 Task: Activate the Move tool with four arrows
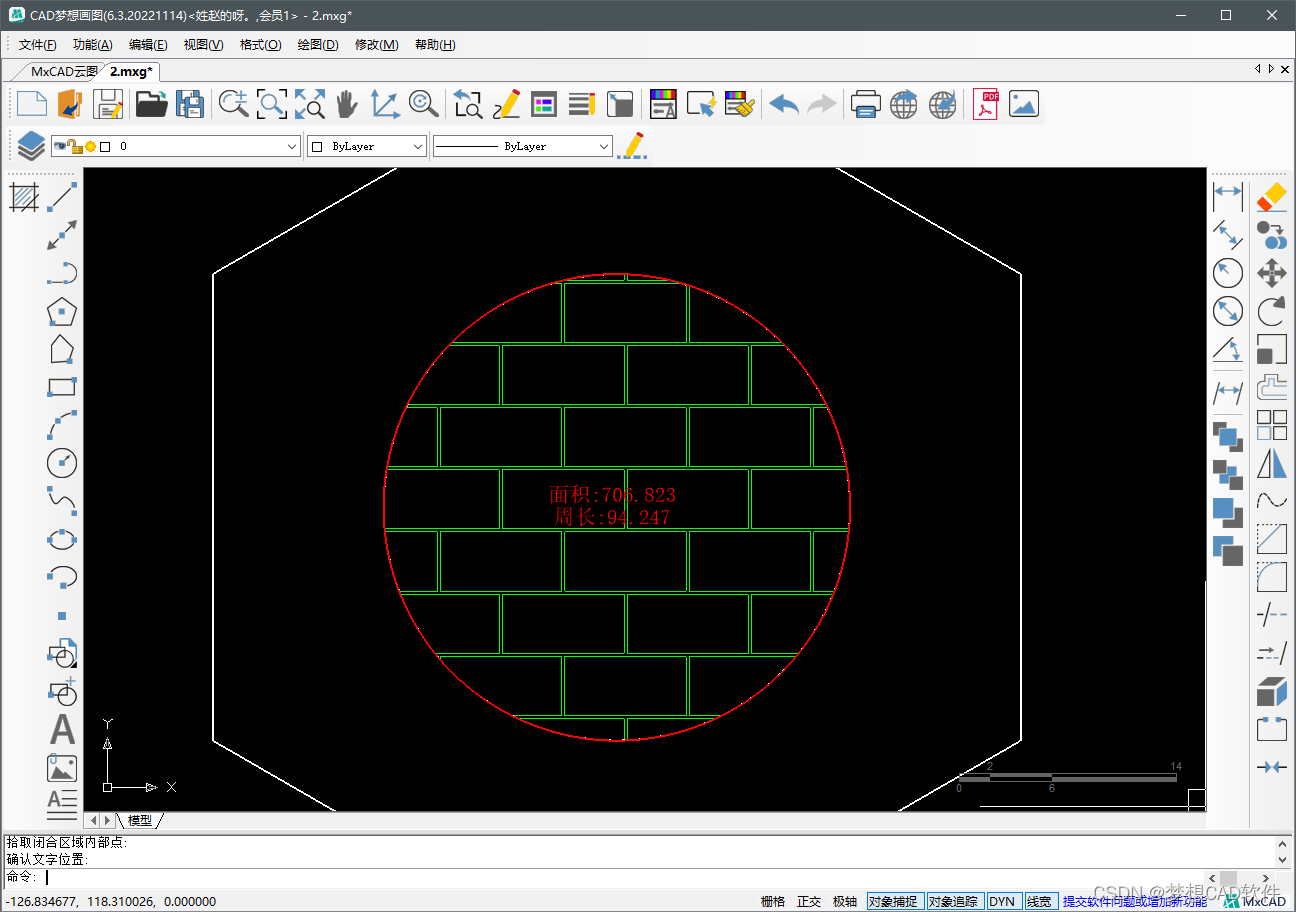click(x=1271, y=273)
